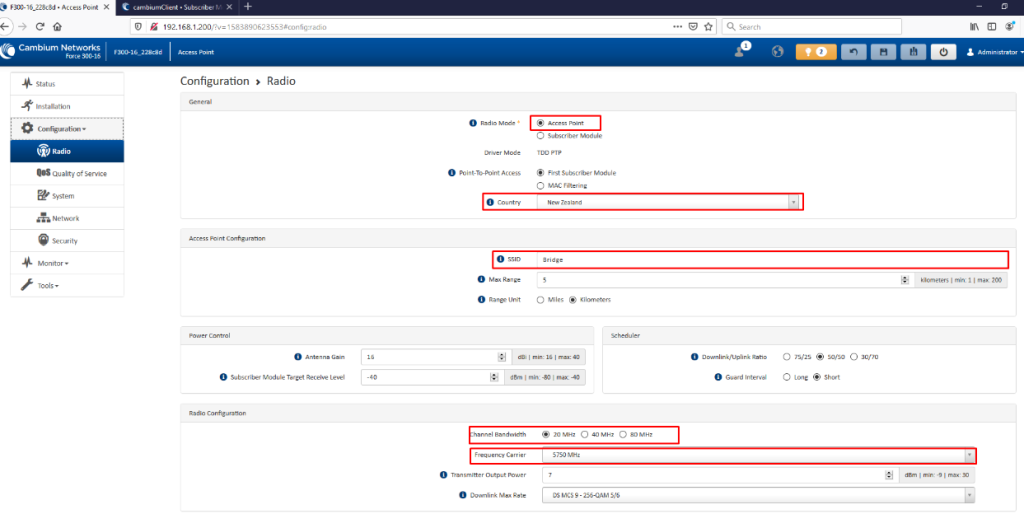
Task: Choose the 40 MHz channel bandwidth
Action: 584,434
